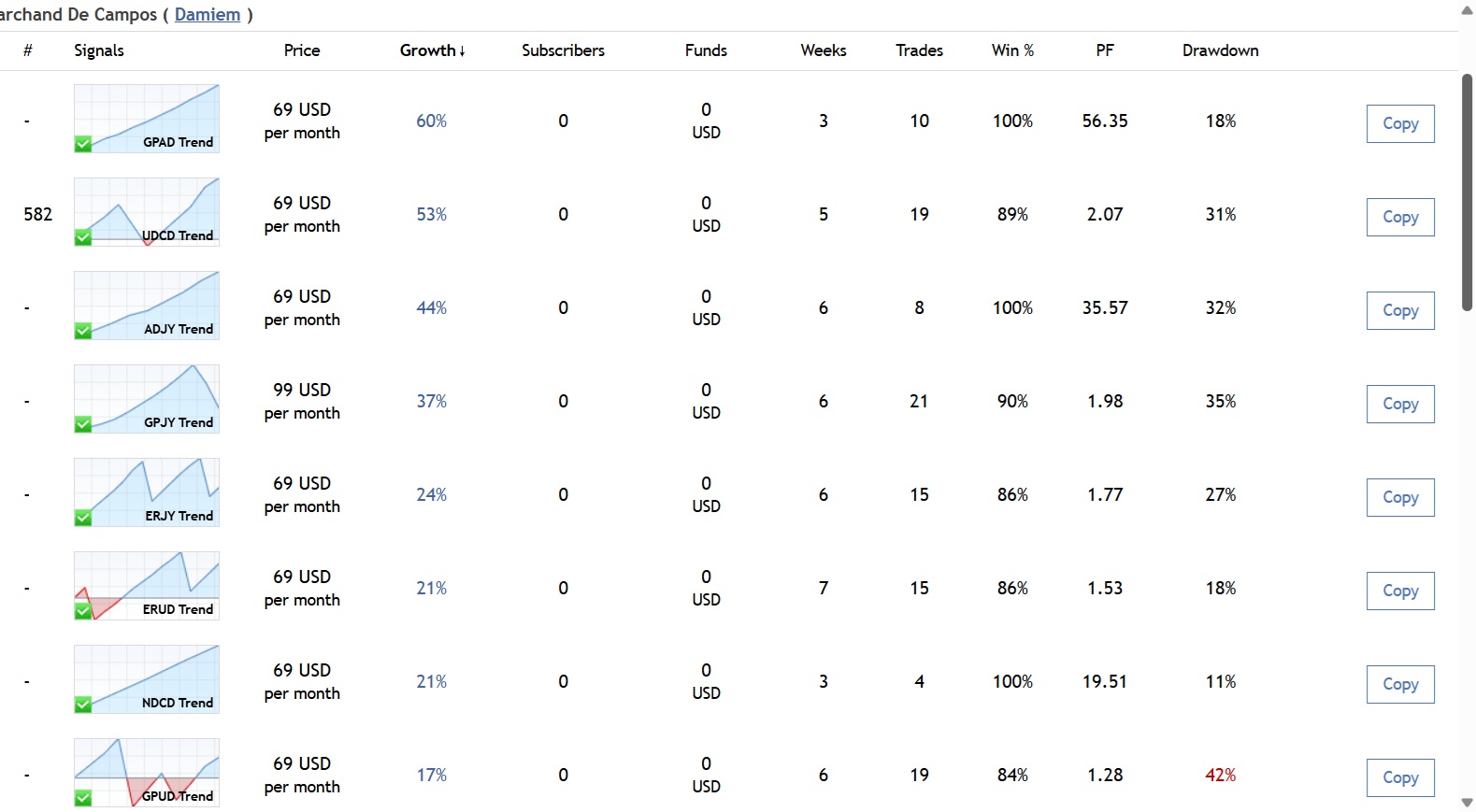Image resolution: width=1476 pixels, height=812 pixels.
Task: Click the scrollbar down arrow
Action: click(x=1467, y=803)
